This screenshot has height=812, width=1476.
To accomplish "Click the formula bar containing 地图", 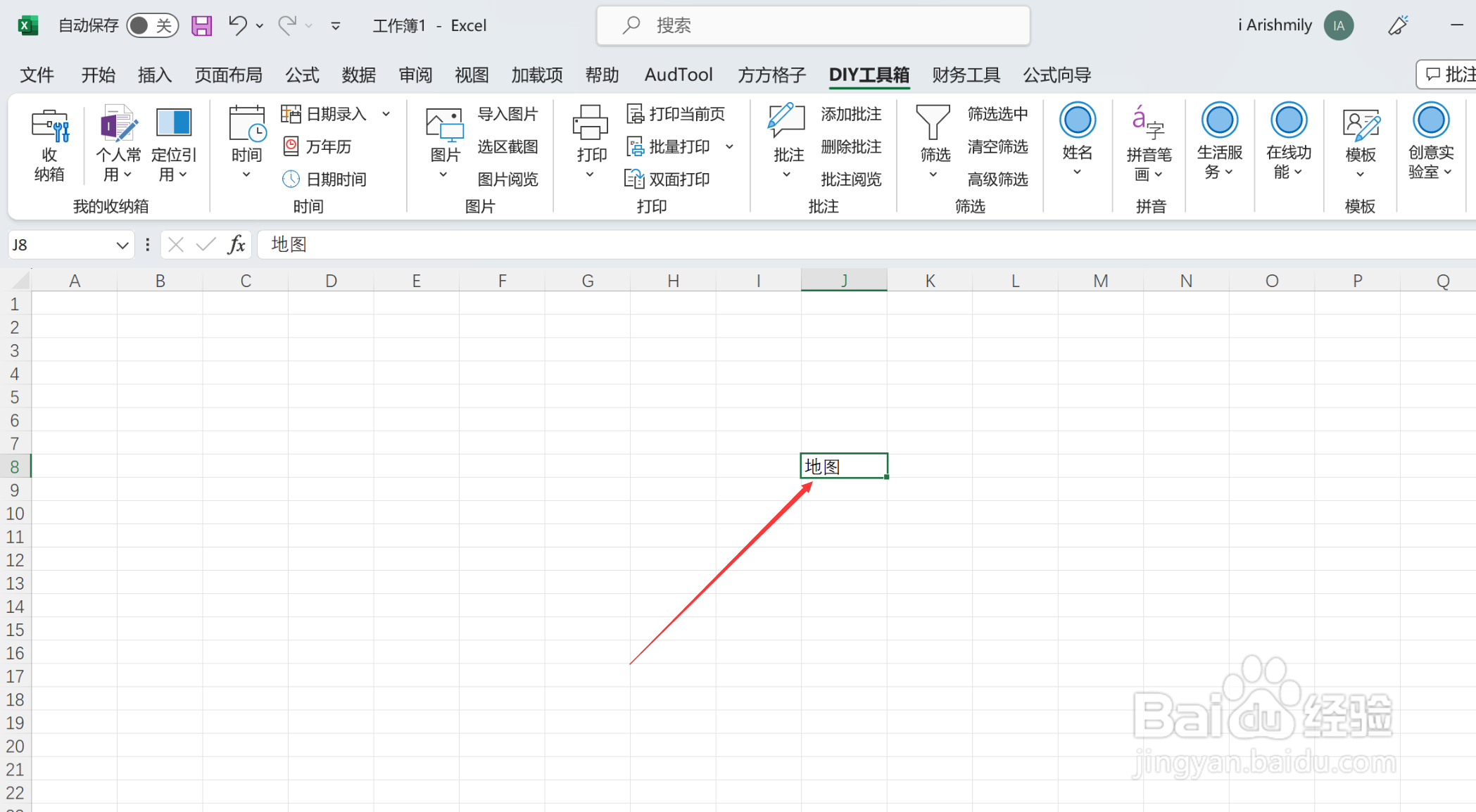I will tap(866, 245).
